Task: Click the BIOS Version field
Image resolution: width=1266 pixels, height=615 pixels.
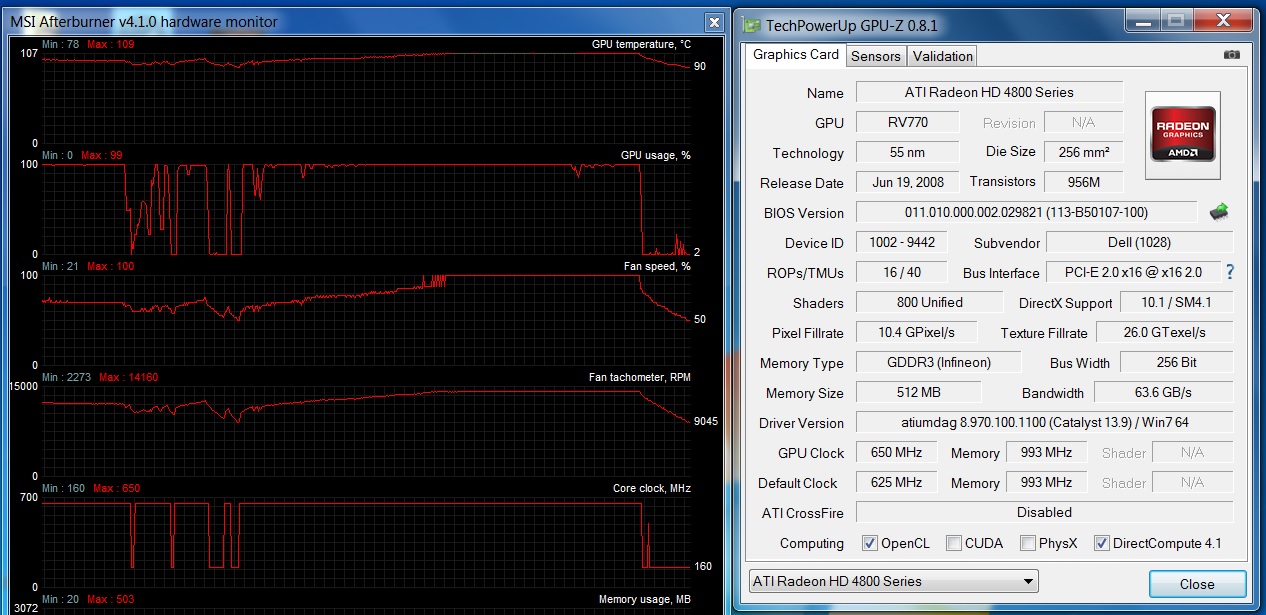Action: (x=1026, y=212)
